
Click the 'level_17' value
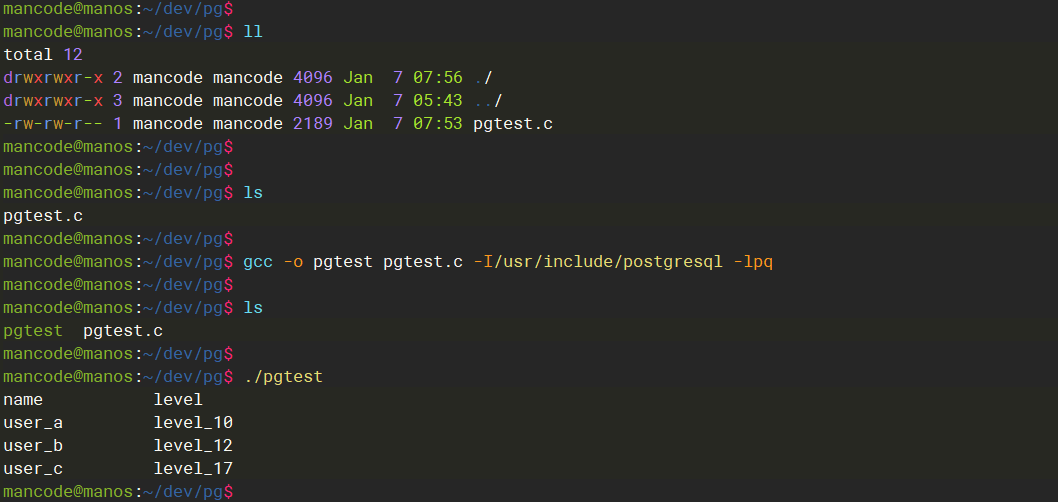(x=193, y=469)
